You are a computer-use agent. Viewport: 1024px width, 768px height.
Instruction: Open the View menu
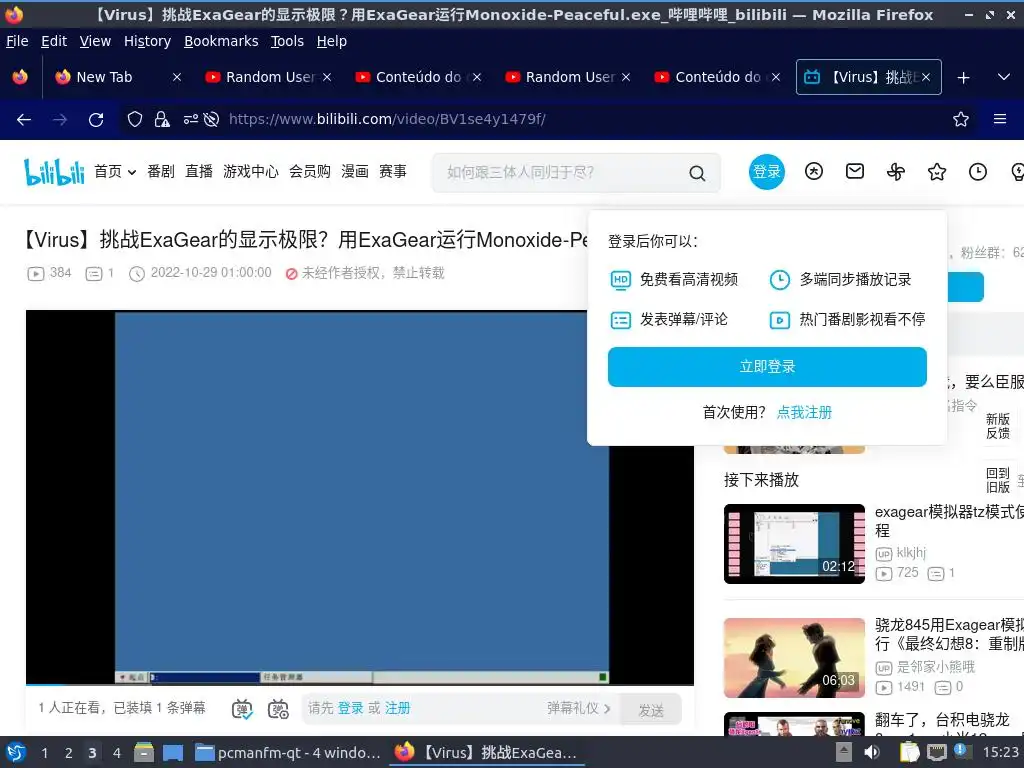point(95,41)
